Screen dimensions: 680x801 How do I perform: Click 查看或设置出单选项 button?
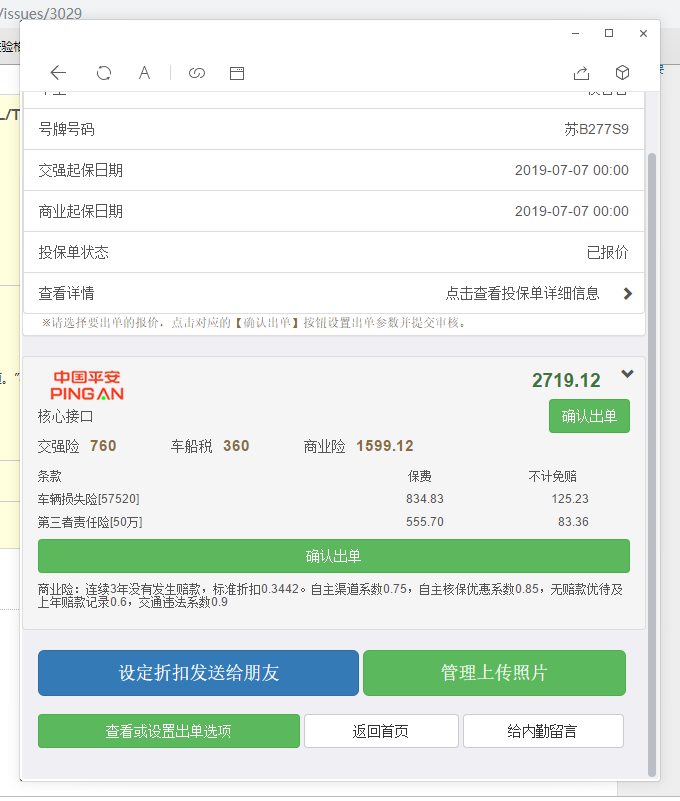click(x=169, y=731)
